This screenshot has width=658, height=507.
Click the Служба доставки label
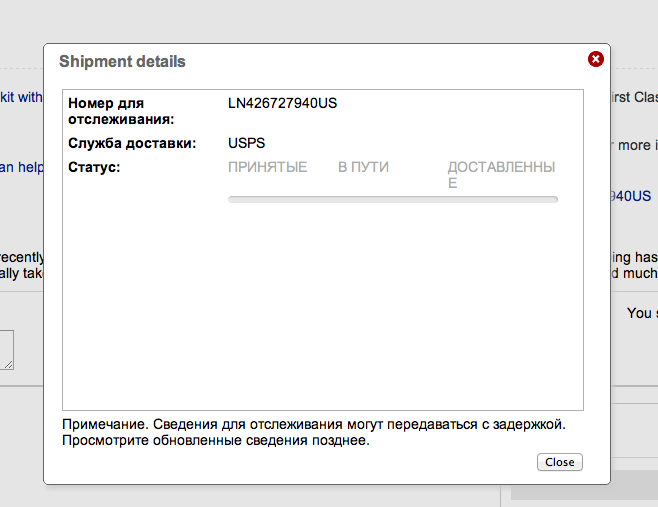[x=131, y=143]
